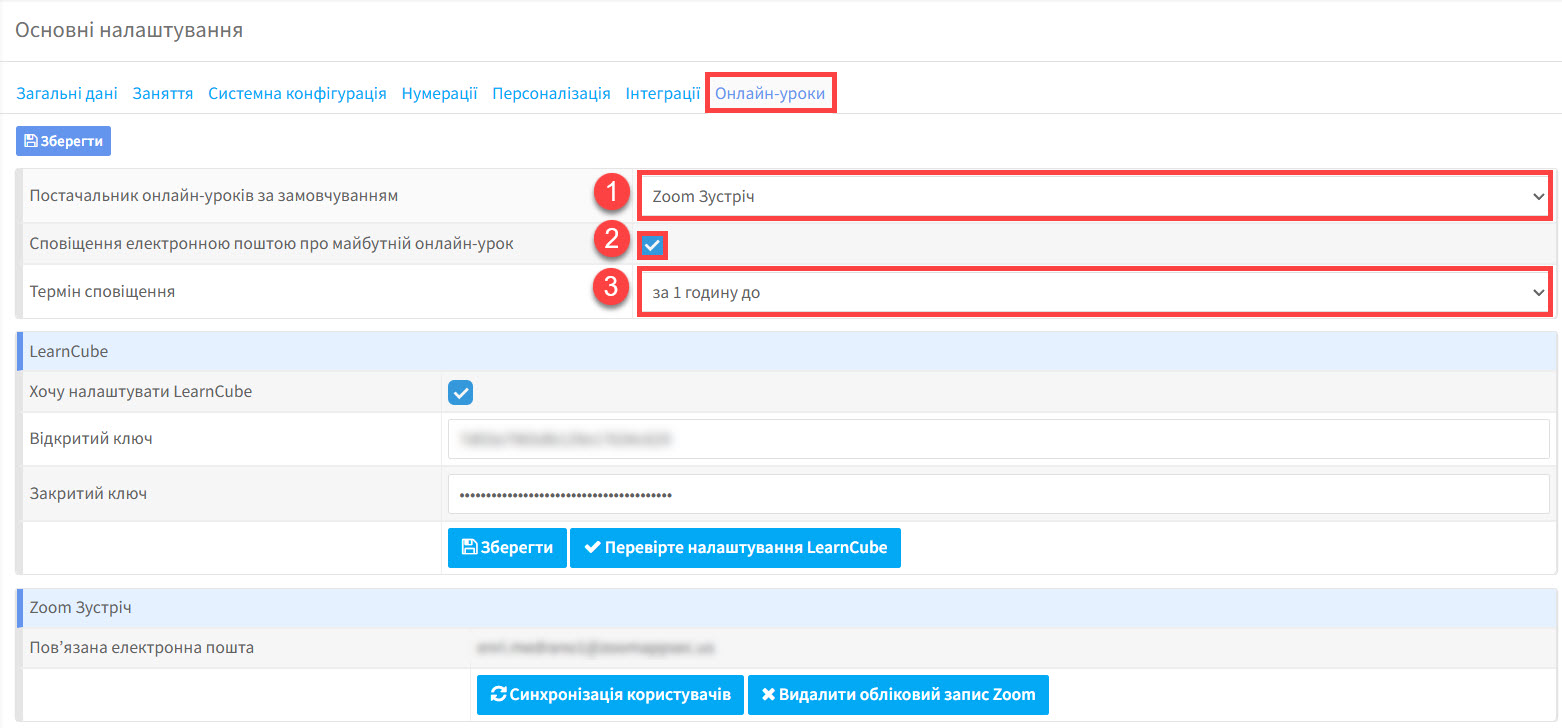Go to the Нумерації tab
Viewport: 1562px width, 728px height.
[439, 94]
